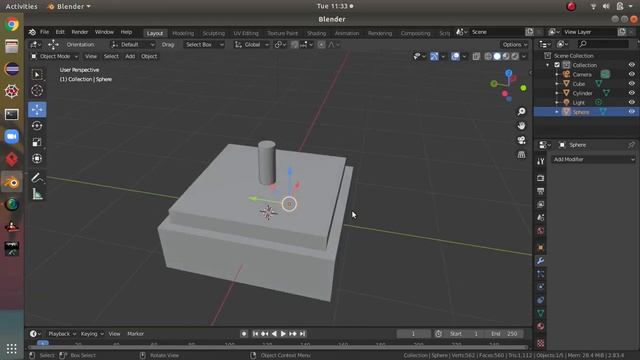Open the viewport Select menu
Viewport: 640px width, 360px height.
pyautogui.click(x=111, y=56)
